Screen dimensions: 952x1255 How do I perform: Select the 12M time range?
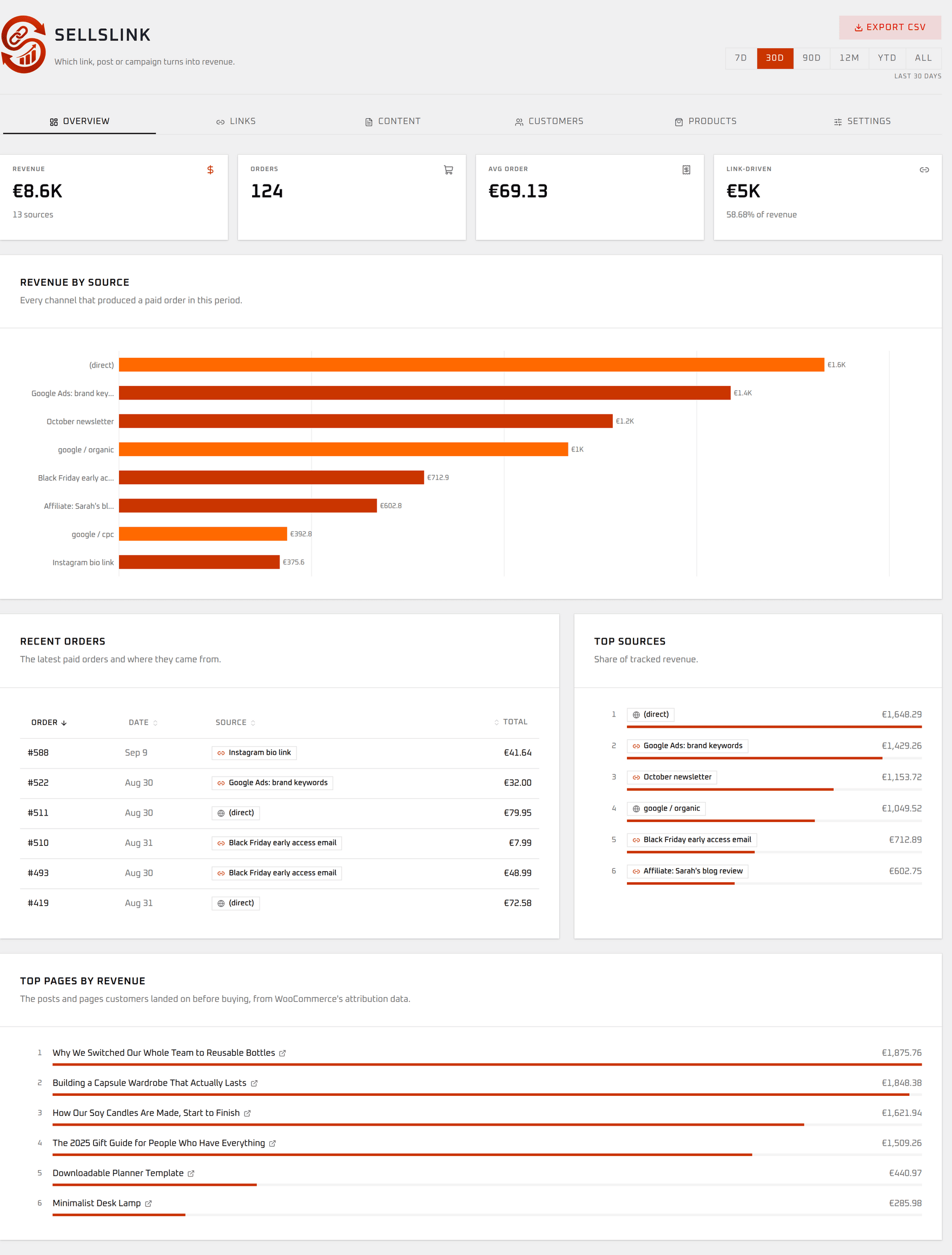point(849,58)
